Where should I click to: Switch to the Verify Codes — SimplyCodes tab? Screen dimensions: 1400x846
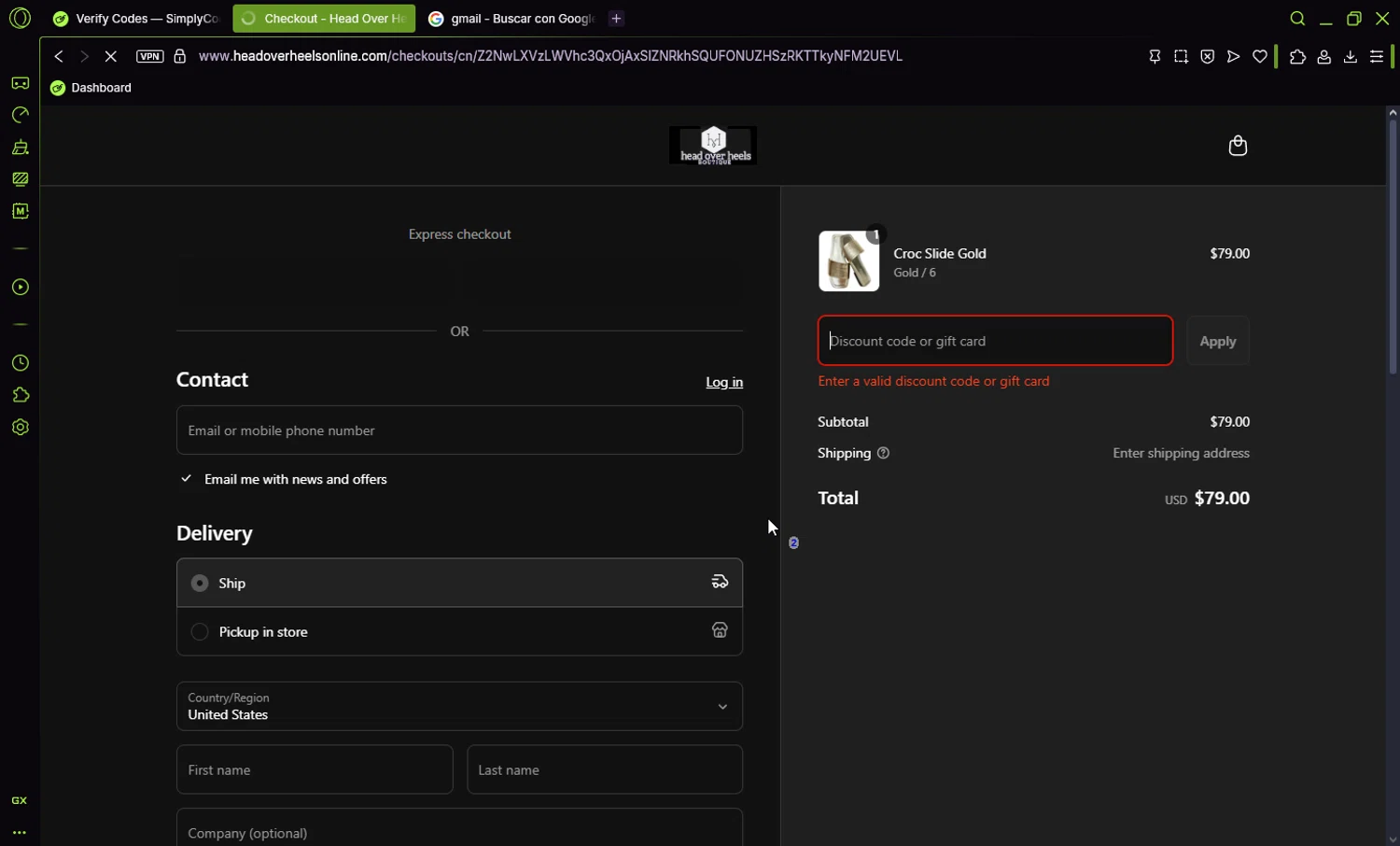point(136,19)
